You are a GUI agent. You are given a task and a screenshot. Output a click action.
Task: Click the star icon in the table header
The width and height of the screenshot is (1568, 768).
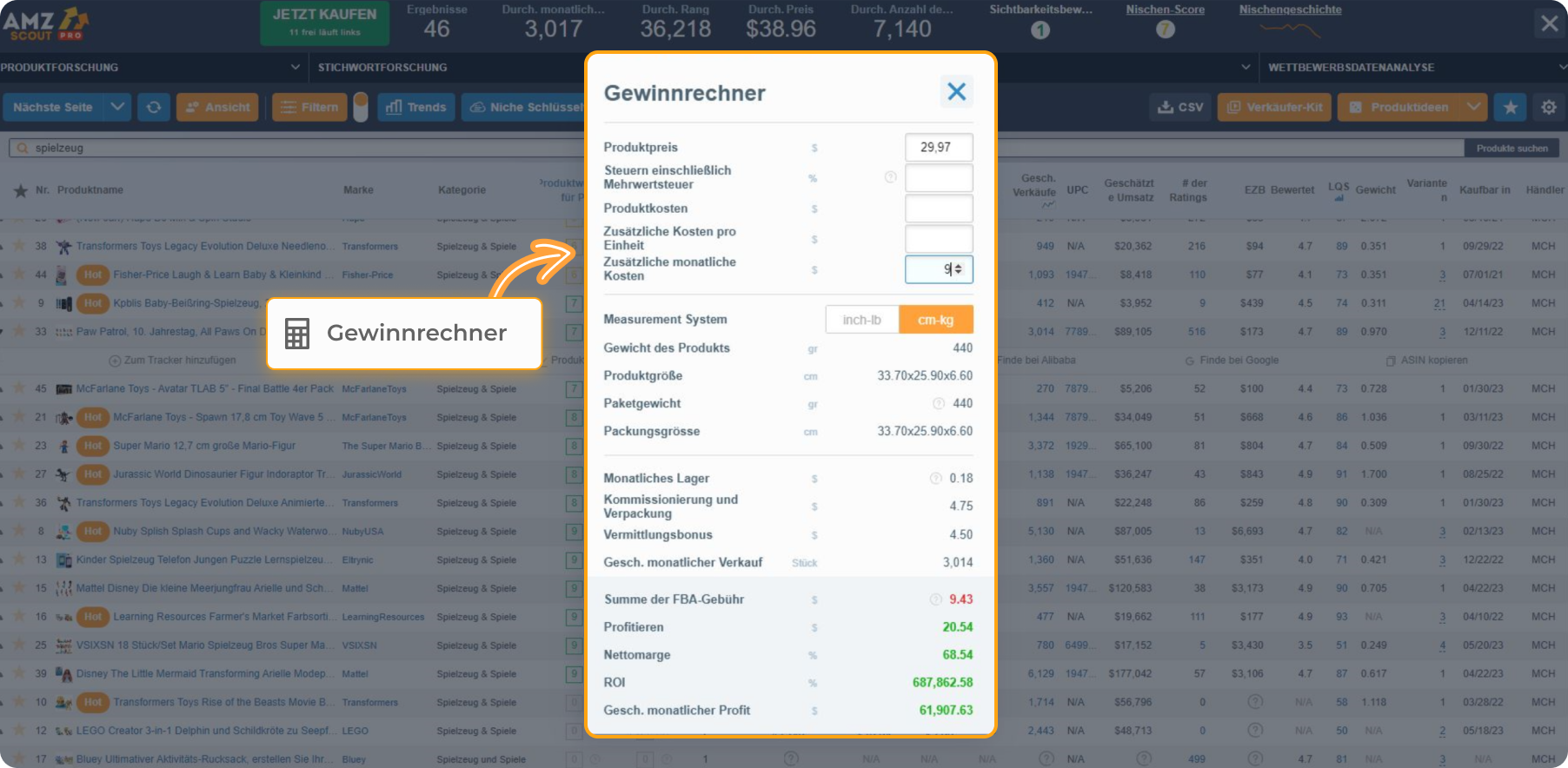(21, 190)
